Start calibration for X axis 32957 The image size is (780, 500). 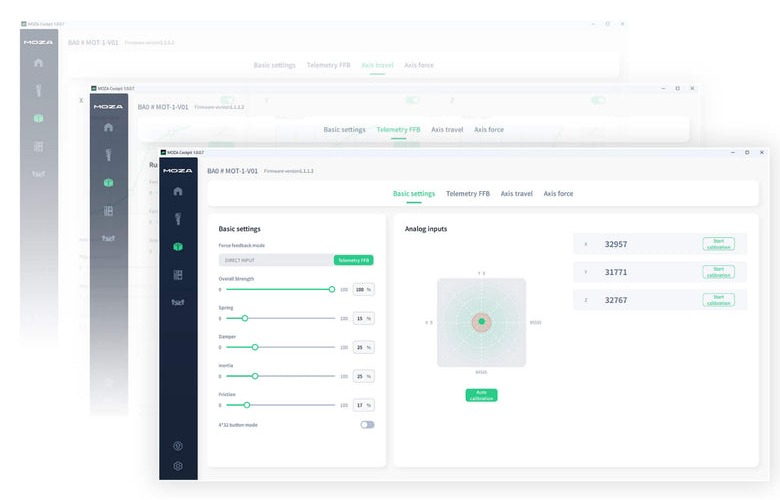(x=718, y=244)
